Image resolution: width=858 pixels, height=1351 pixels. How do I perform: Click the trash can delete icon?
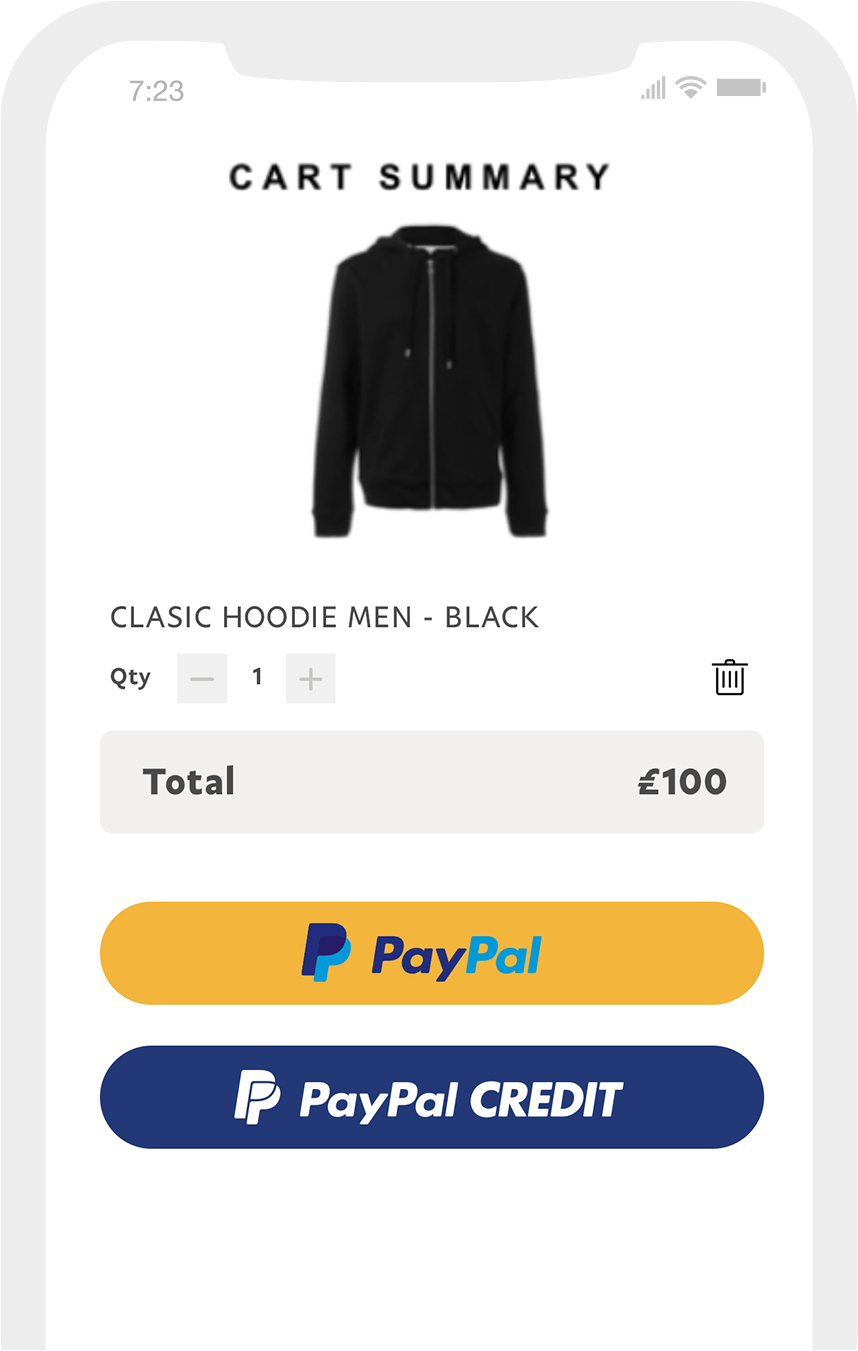(730, 677)
